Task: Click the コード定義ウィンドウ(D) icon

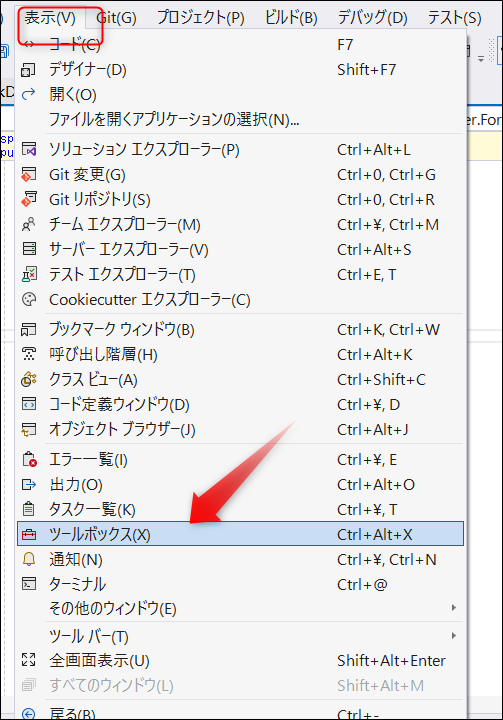Action: [x=28, y=405]
